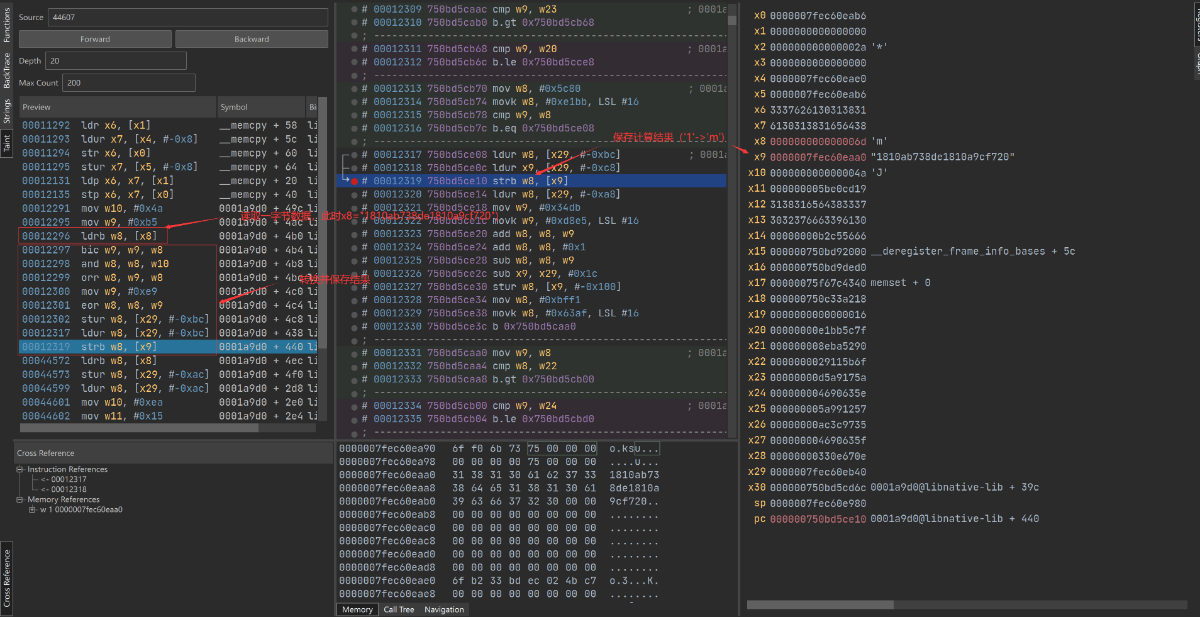Viewport: 1200px width, 617px height.
Task: Select disassembly line 00012316 b.eq 0x750bd5ce08
Action: tap(531, 128)
